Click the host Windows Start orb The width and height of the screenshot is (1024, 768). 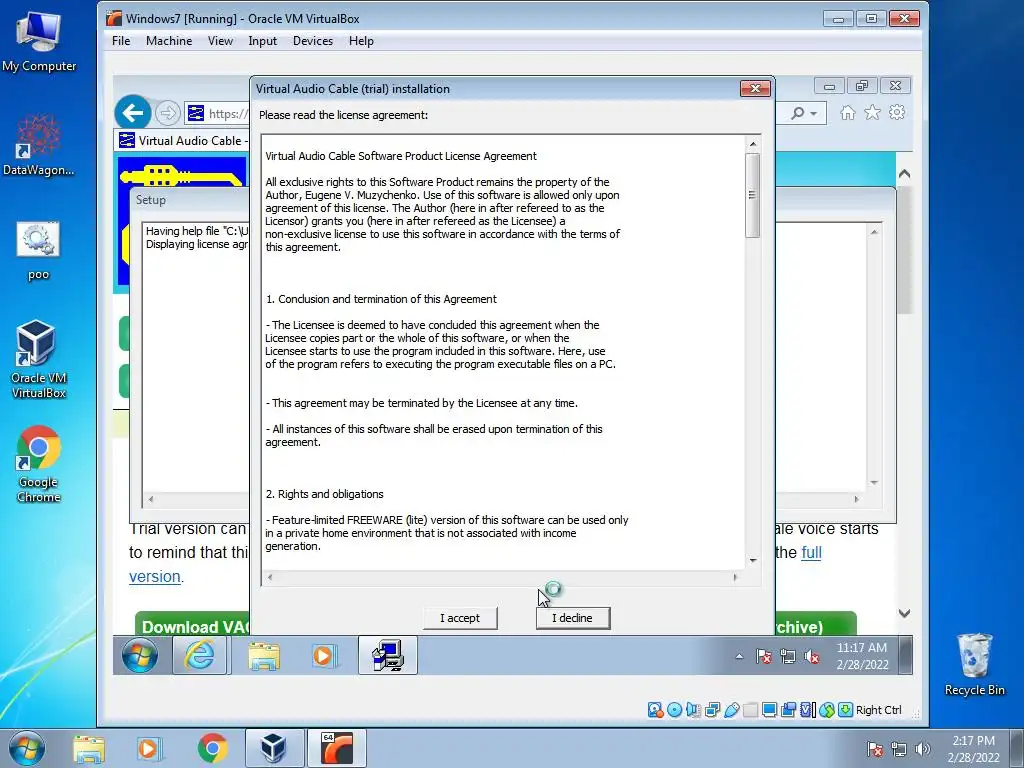[x=27, y=748]
